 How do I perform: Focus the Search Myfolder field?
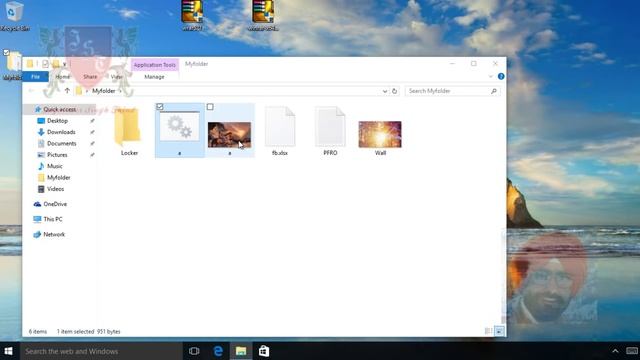452,91
